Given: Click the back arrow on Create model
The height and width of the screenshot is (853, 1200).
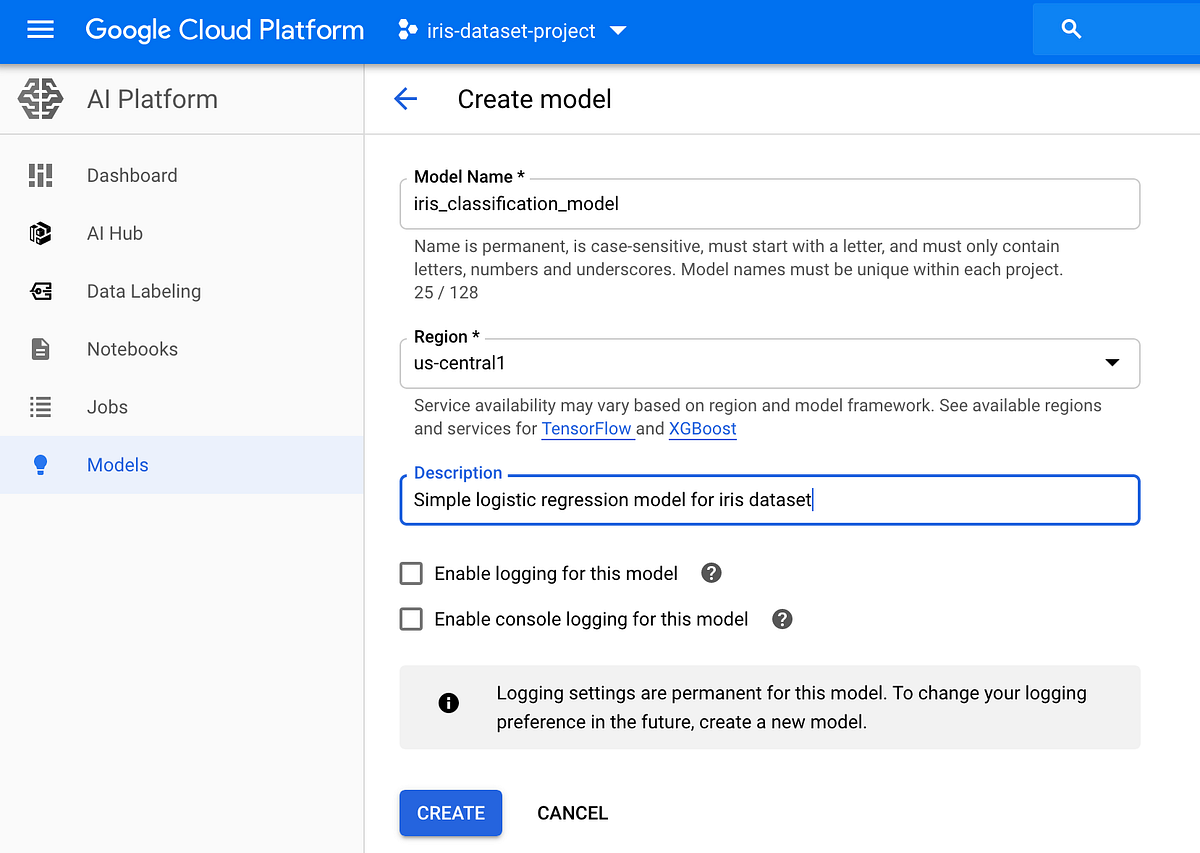Looking at the screenshot, I should click(405, 99).
